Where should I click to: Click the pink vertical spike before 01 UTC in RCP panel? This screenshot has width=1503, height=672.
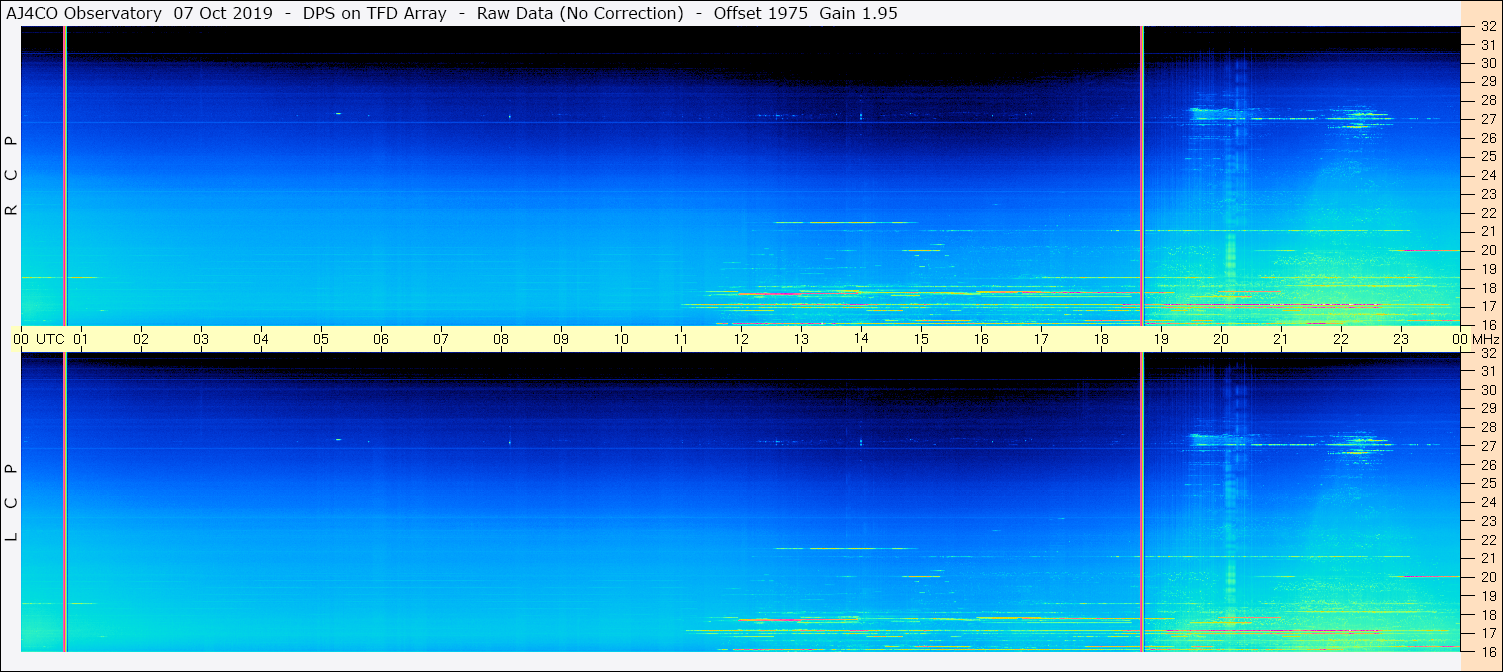(x=65, y=176)
